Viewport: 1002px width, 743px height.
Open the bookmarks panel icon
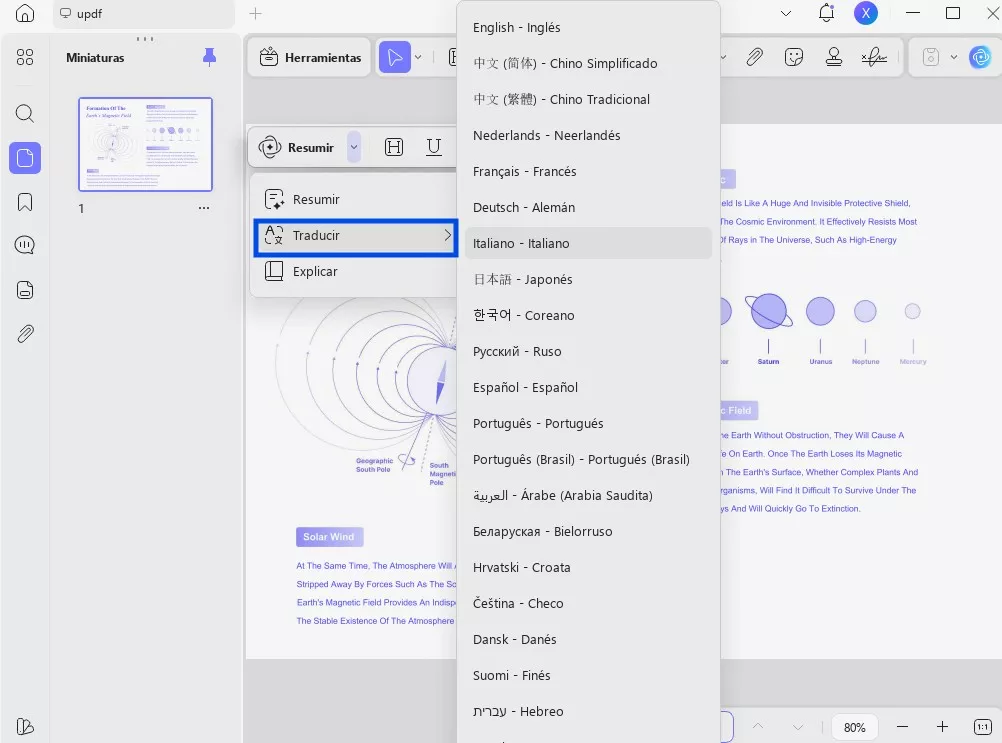[x=25, y=202]
